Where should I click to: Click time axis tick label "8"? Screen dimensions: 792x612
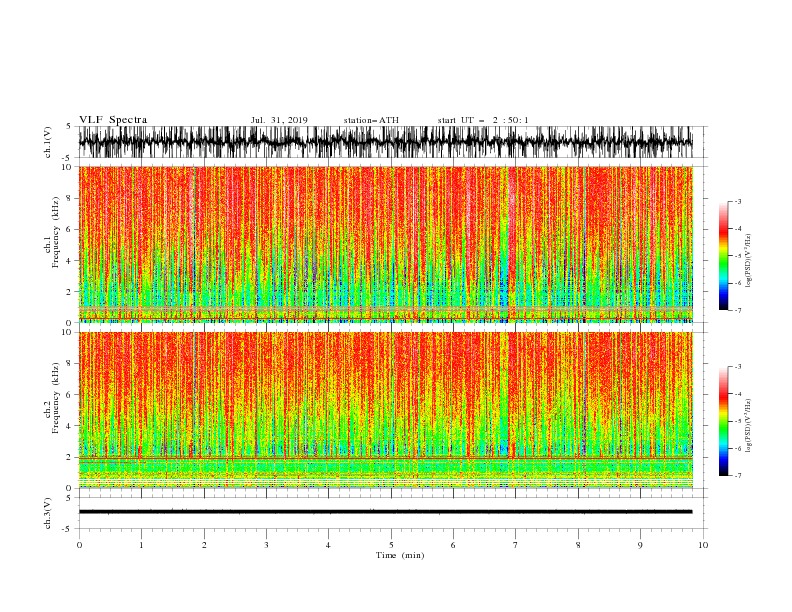point(578,545)
